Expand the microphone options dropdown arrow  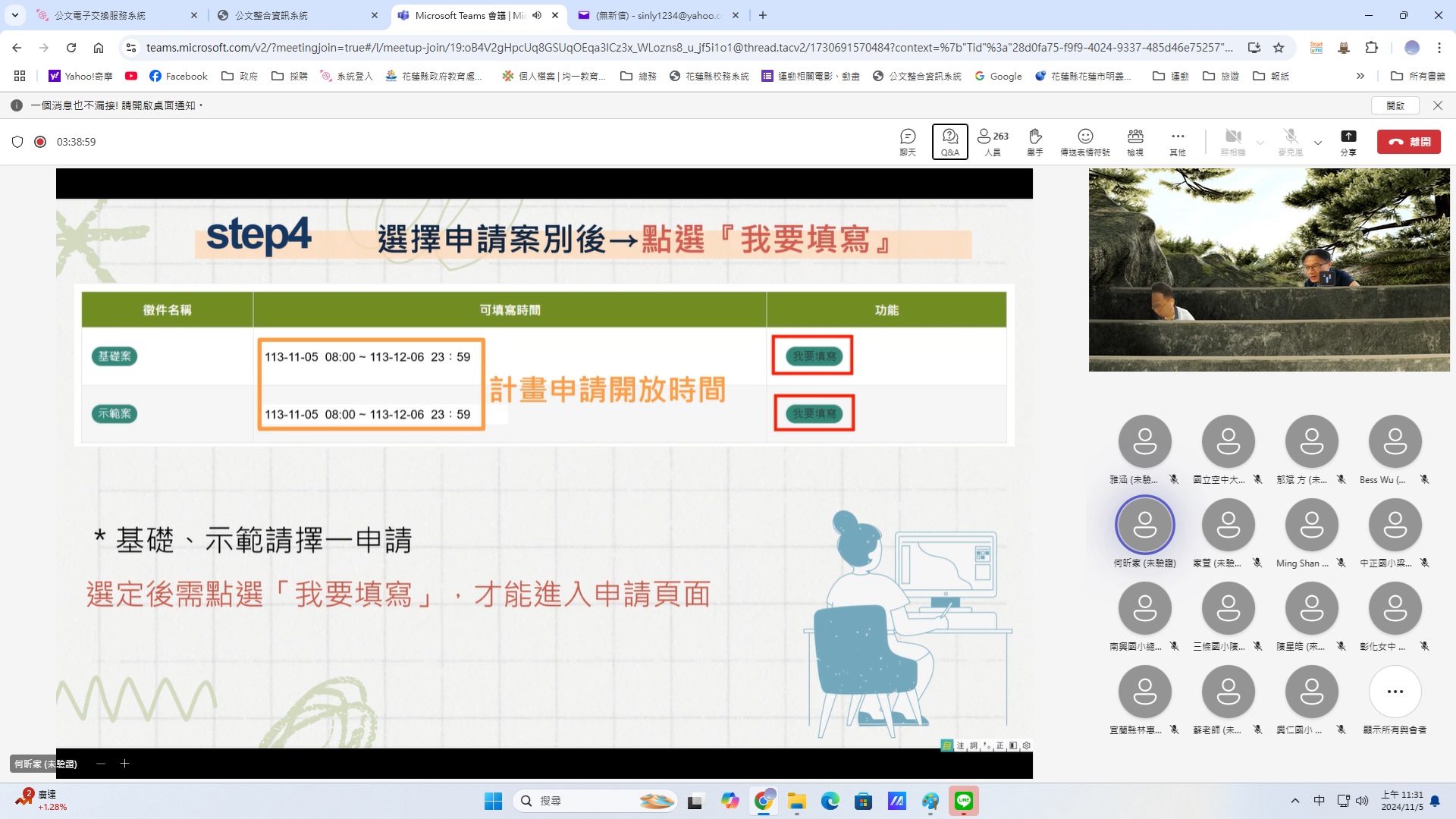[1318, 143]
